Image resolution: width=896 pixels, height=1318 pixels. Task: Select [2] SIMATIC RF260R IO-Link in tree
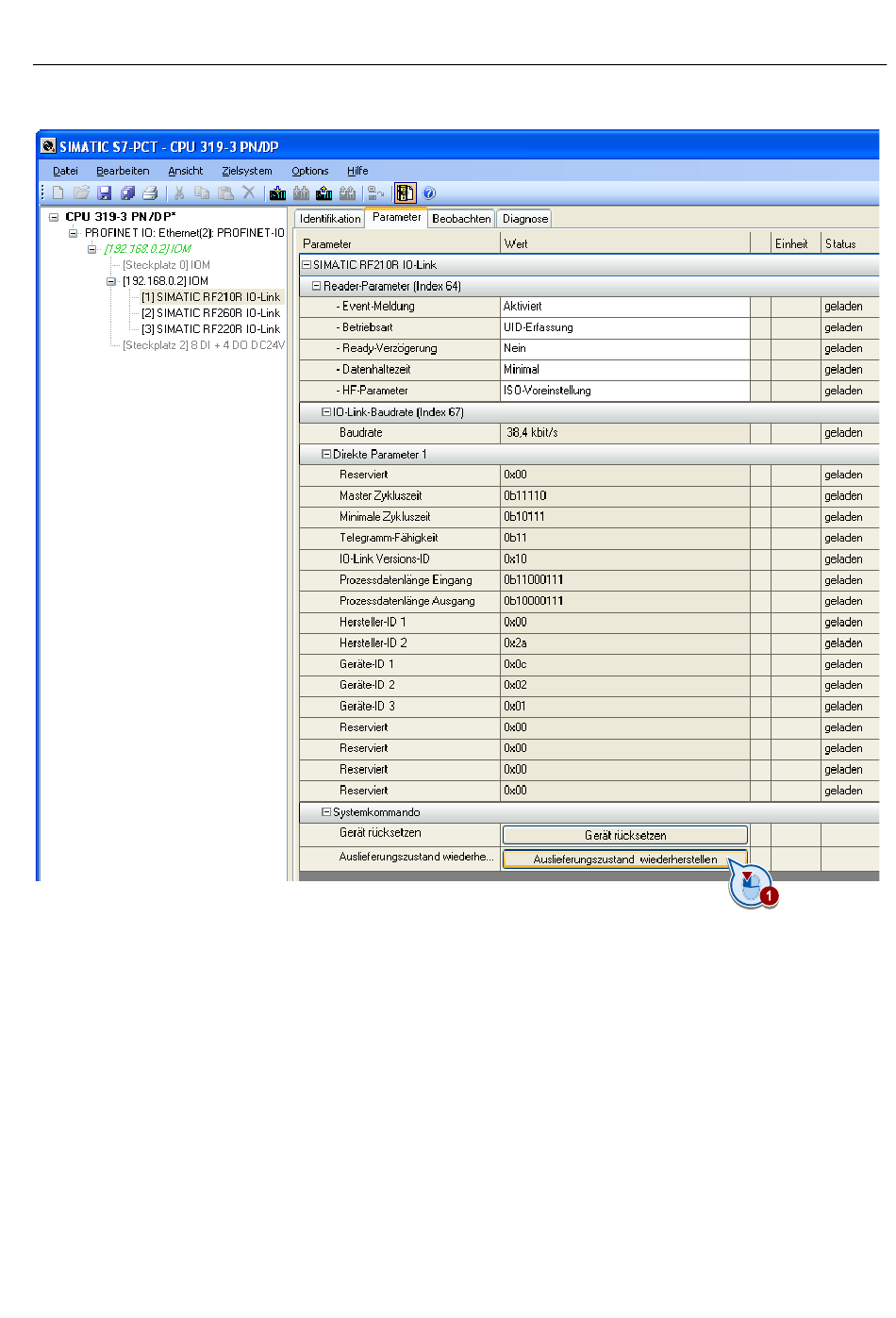210,313
